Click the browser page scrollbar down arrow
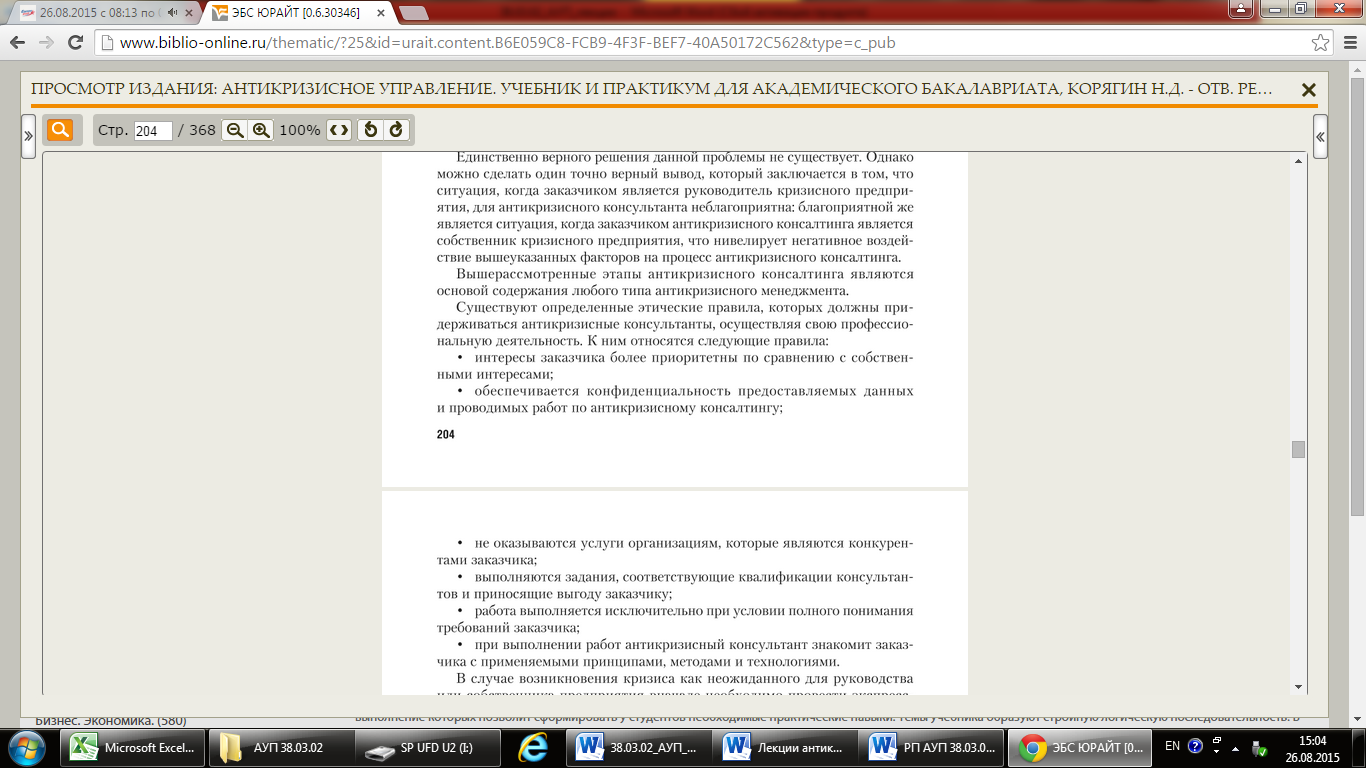This screenshot has height=768, width=1366. click(1355, 719)
